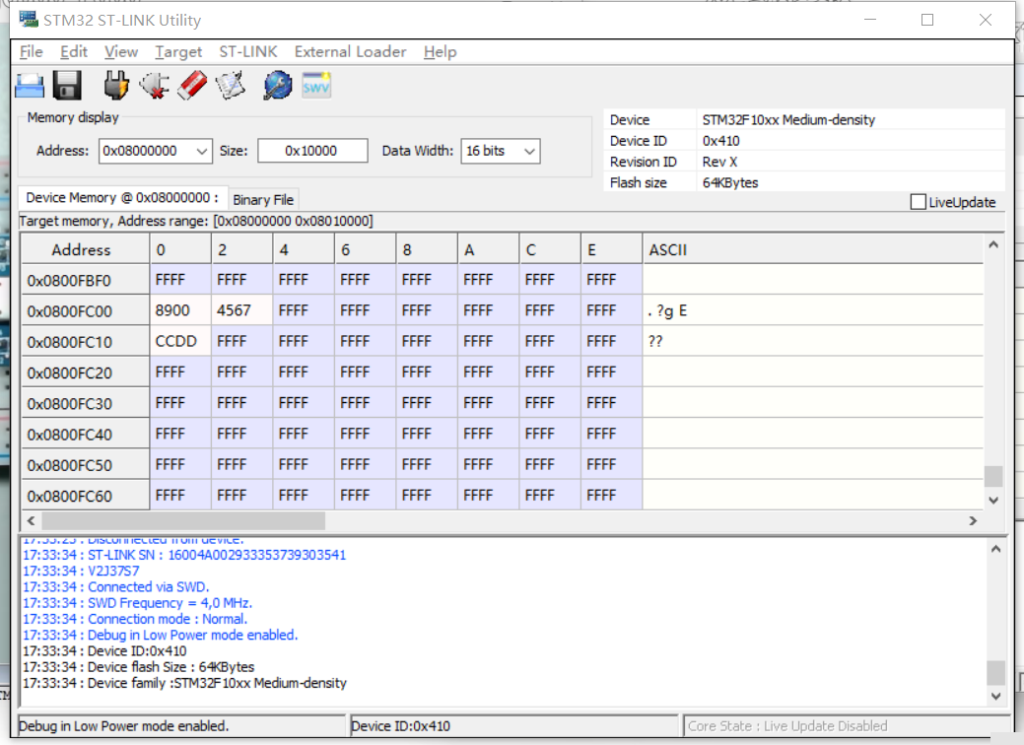Open the External Loader menu
Viewport: 1024px width, 745px height.
350,52
